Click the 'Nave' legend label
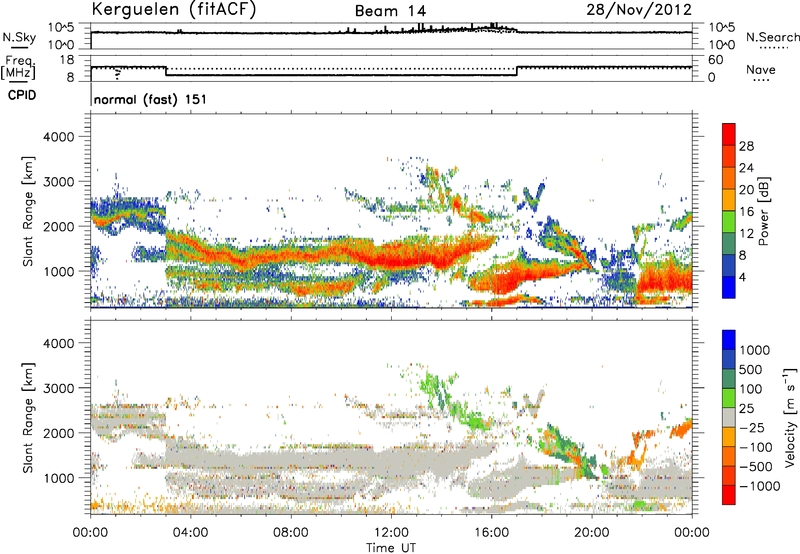The height and width of the screenshot is (554, 800). coord(761,70)
